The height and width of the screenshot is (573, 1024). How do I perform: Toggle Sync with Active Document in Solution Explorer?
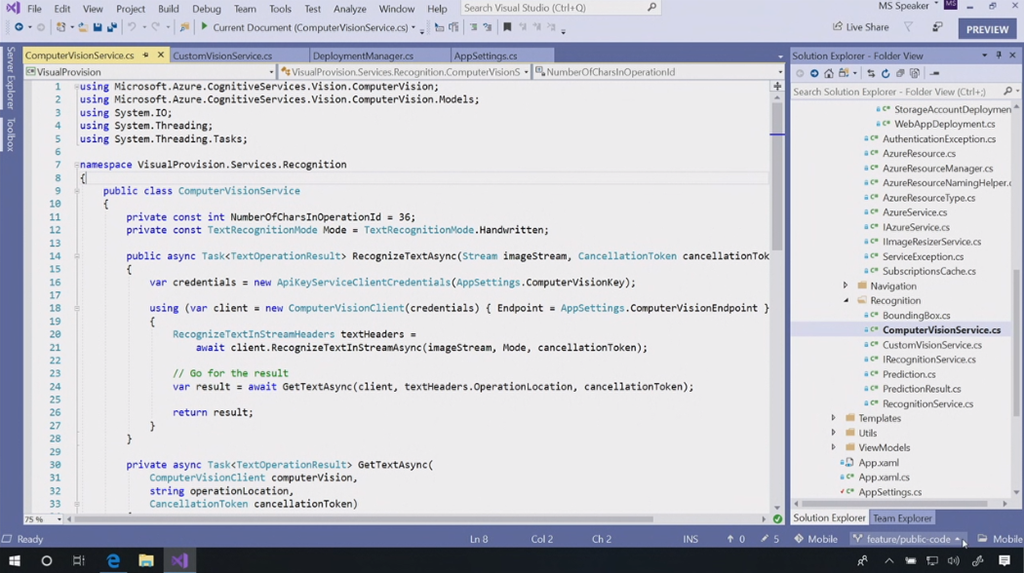click(871, 73)
